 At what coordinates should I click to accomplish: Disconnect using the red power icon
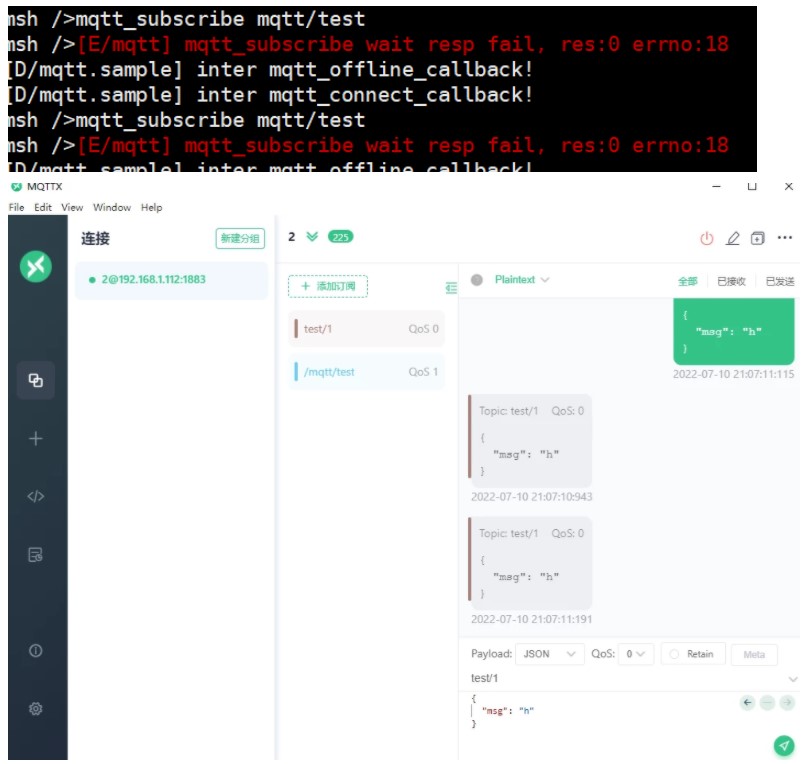(x=706, y=238)
